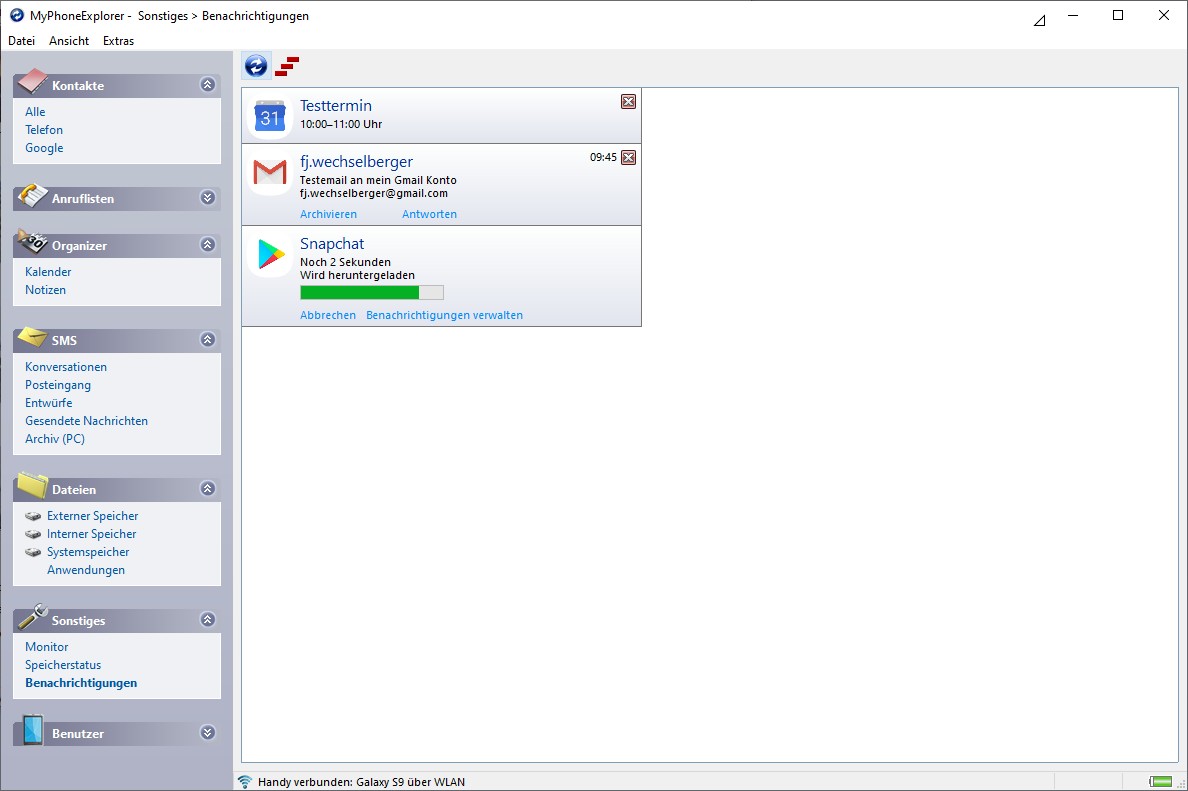Click status text 'Handy verbunden: Galaxy S9 über WLAN'
1188x791 pixels.
tap(361, 782)
